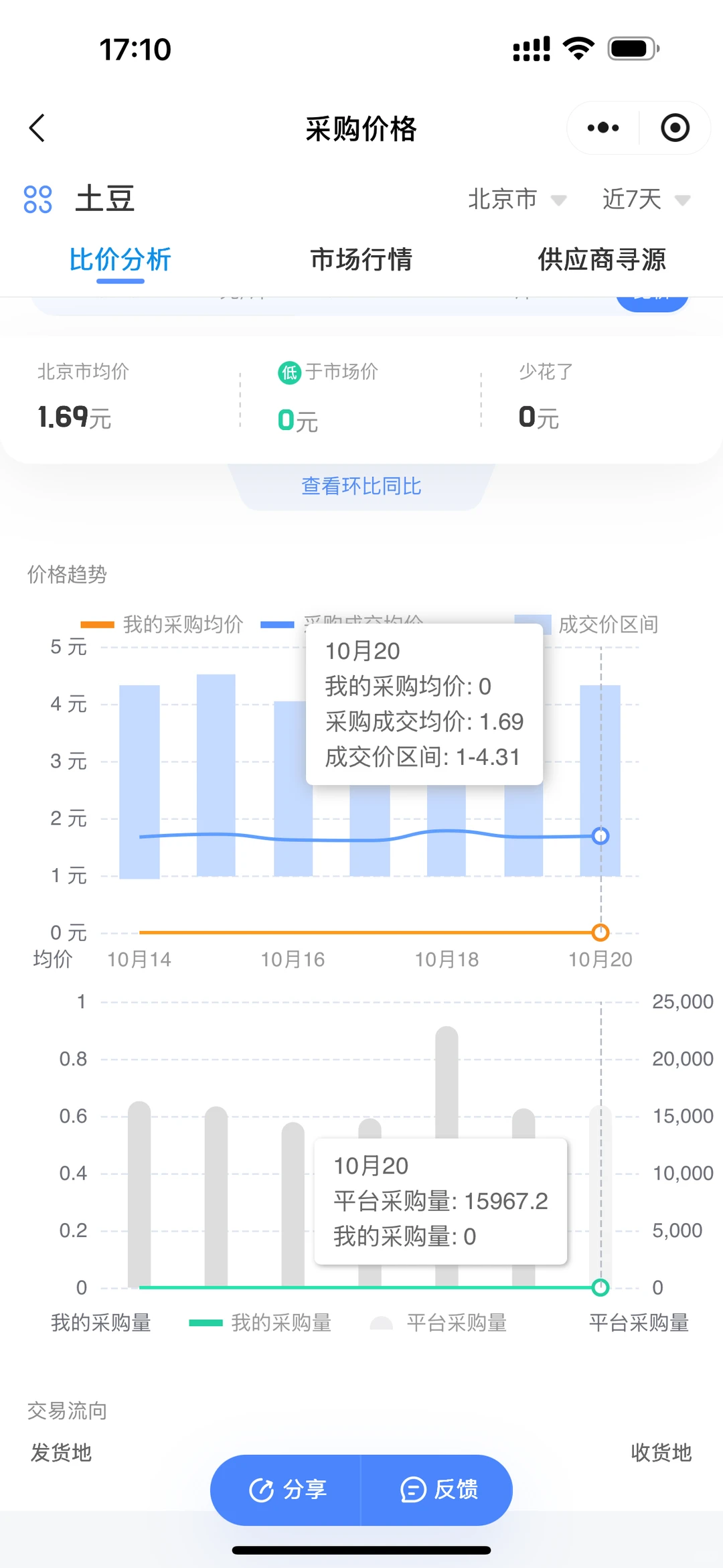The width and height of the screenshot is (723, 1568).
Task: Switch to 供应商寻源 tab
Action: [602, 260]
